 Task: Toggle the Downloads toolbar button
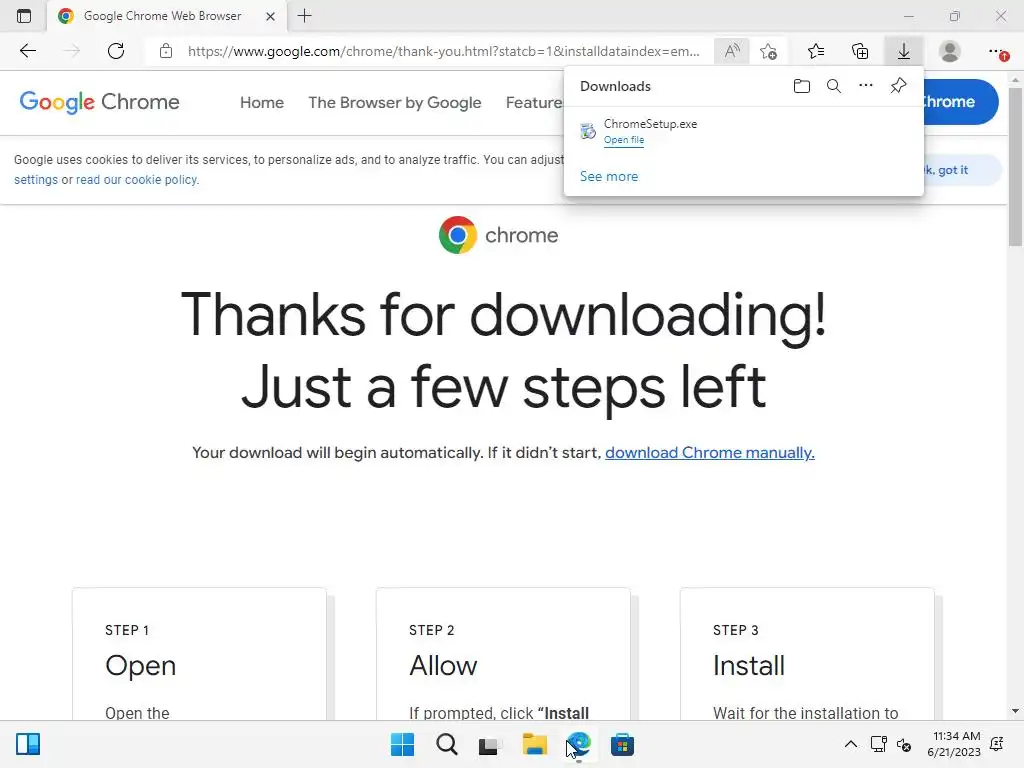point(904,51)
